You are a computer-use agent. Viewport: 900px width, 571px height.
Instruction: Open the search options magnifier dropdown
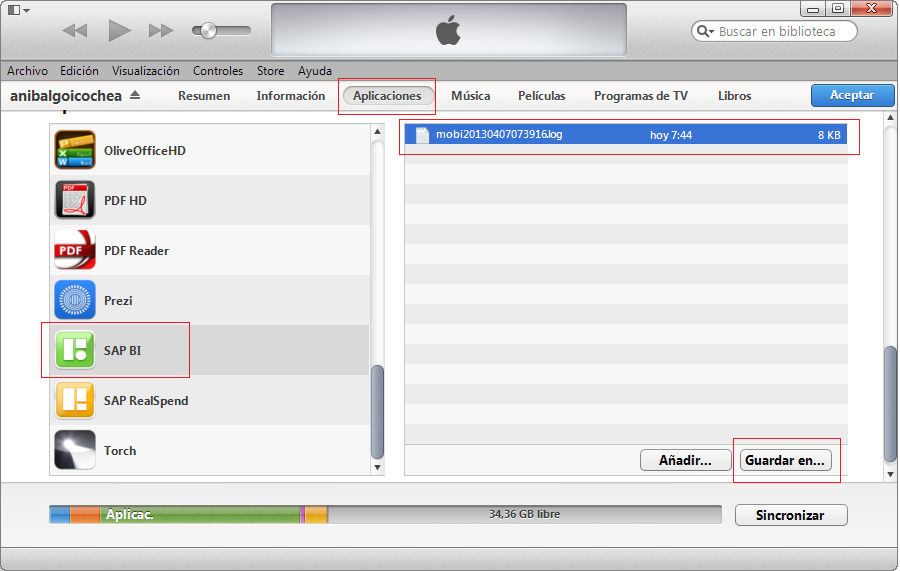click(x=706, y=32)
